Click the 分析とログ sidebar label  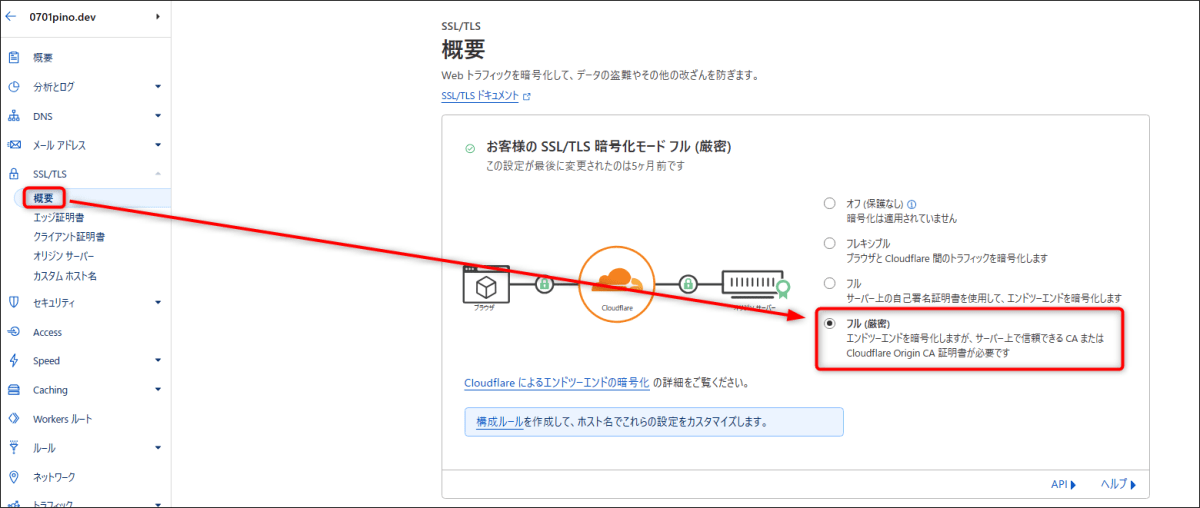(x=53, y=87)
